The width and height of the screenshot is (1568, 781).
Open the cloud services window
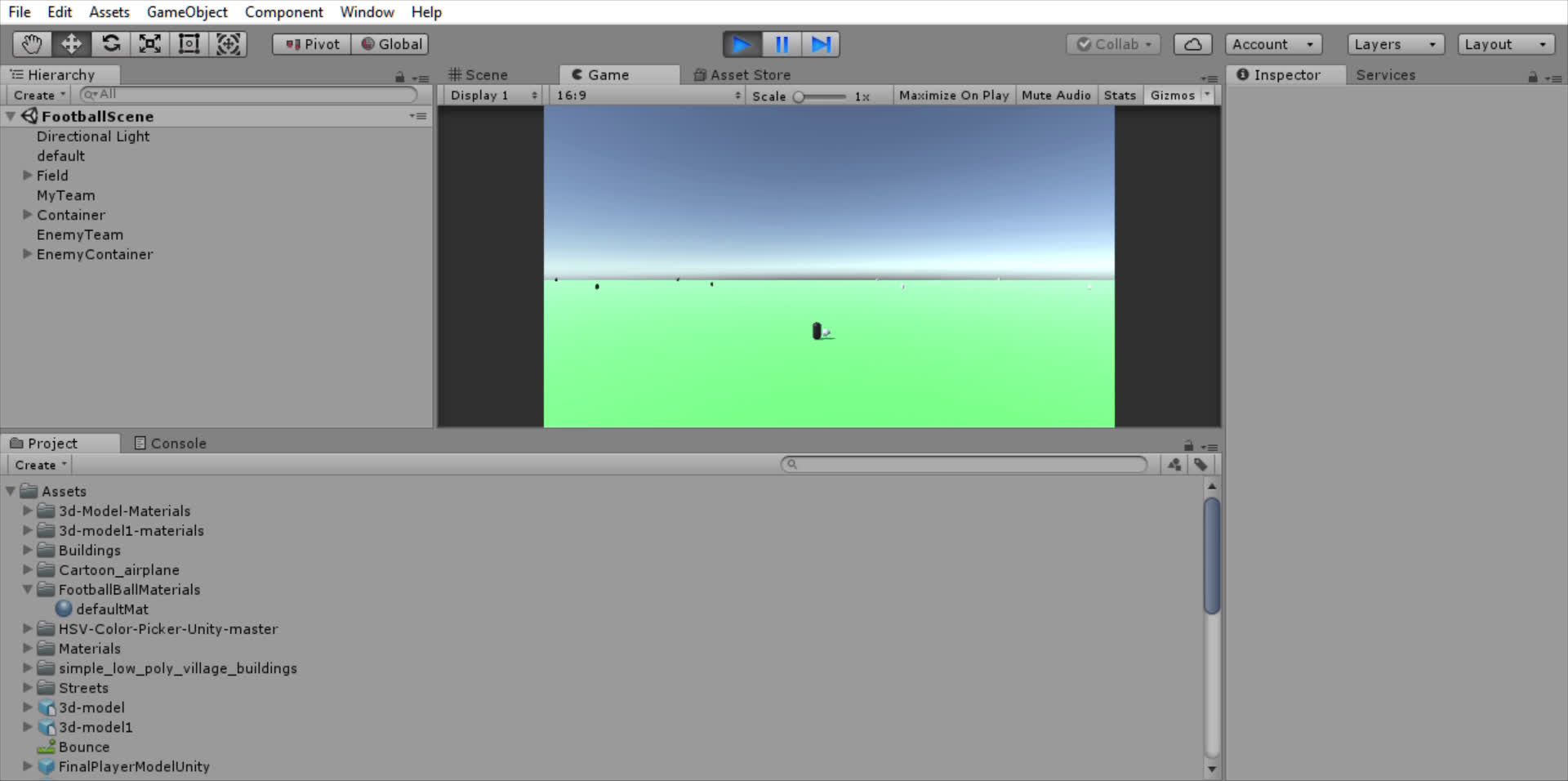[1193, 44]
